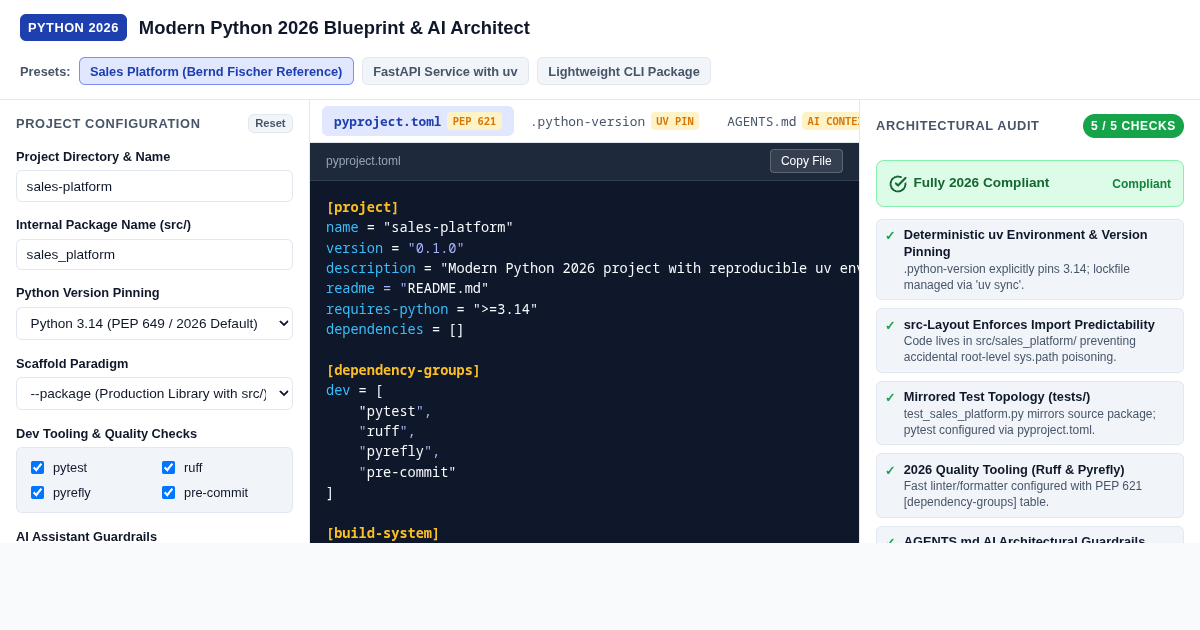Select Lightweight CLI Package preset
Image resolution: width=1200 pixels, height=630 pixels.
pyautogui.click(x=624, y=71)
